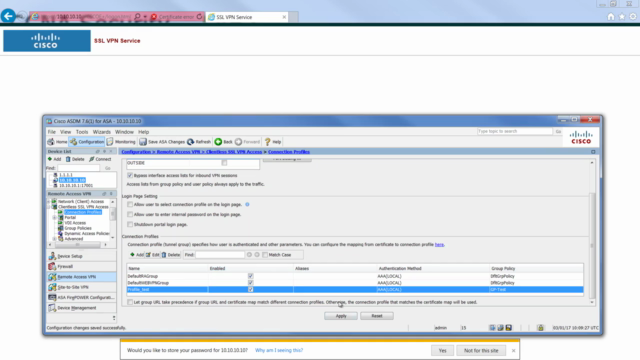Image resolution: width=640 pixels, height=360 pixels.
Task: Open the Tools menu
Action: 82,132
